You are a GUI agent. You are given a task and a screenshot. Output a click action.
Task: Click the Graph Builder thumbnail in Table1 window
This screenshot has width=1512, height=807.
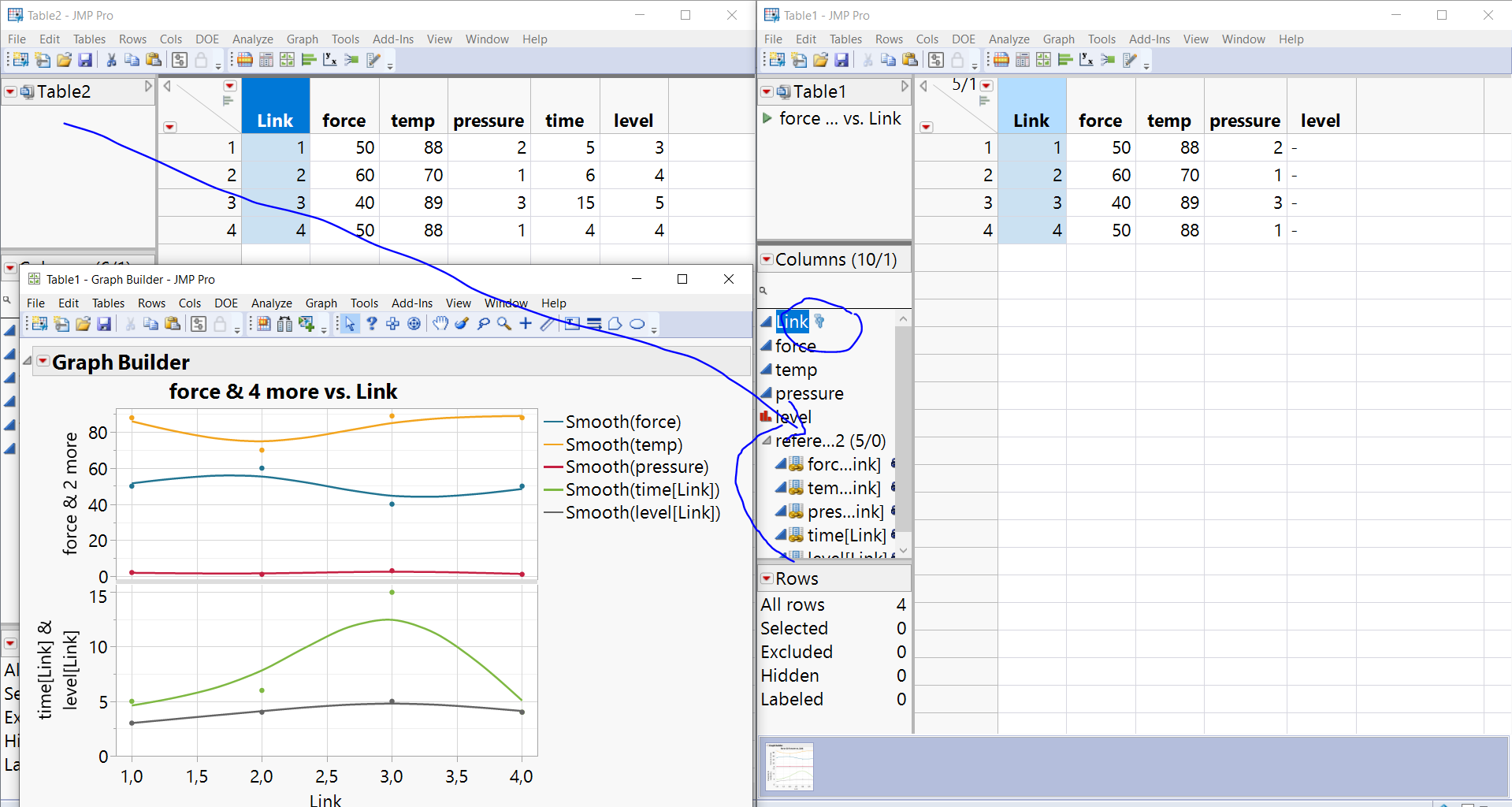789,766
